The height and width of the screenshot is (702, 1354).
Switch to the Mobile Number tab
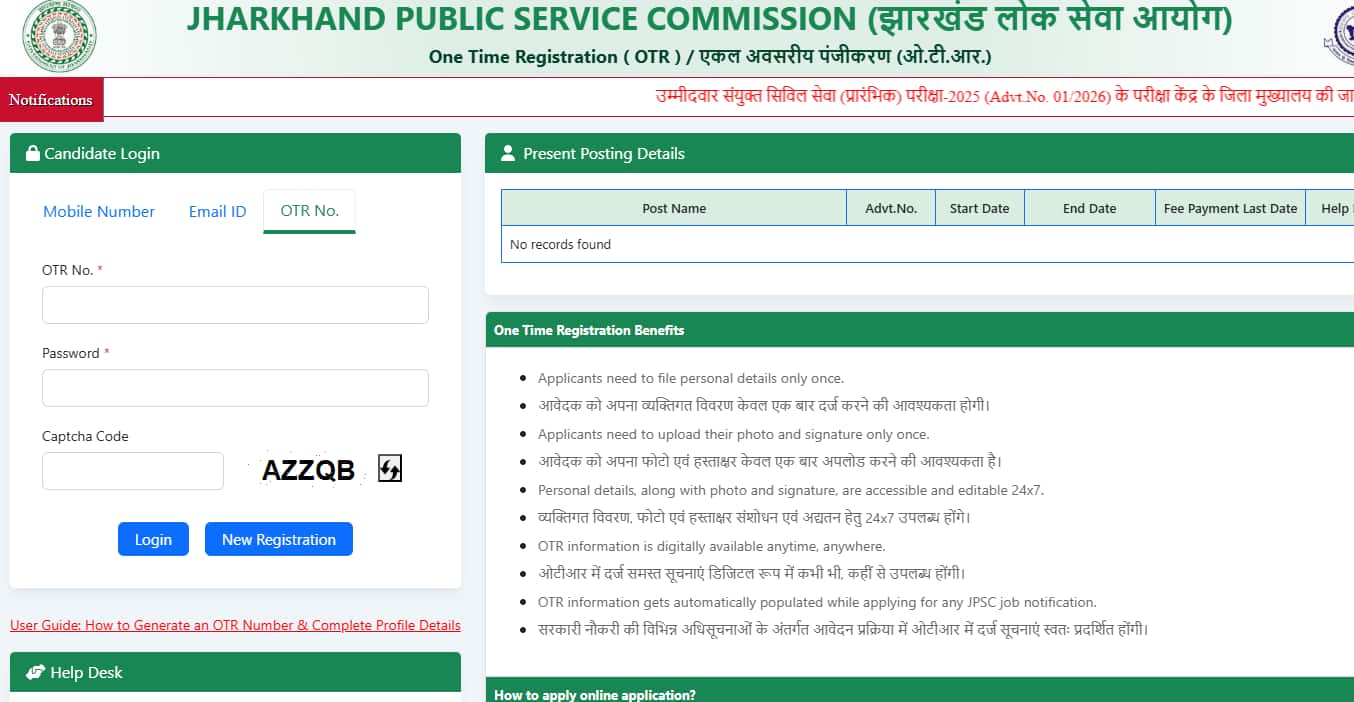[99, 211]
